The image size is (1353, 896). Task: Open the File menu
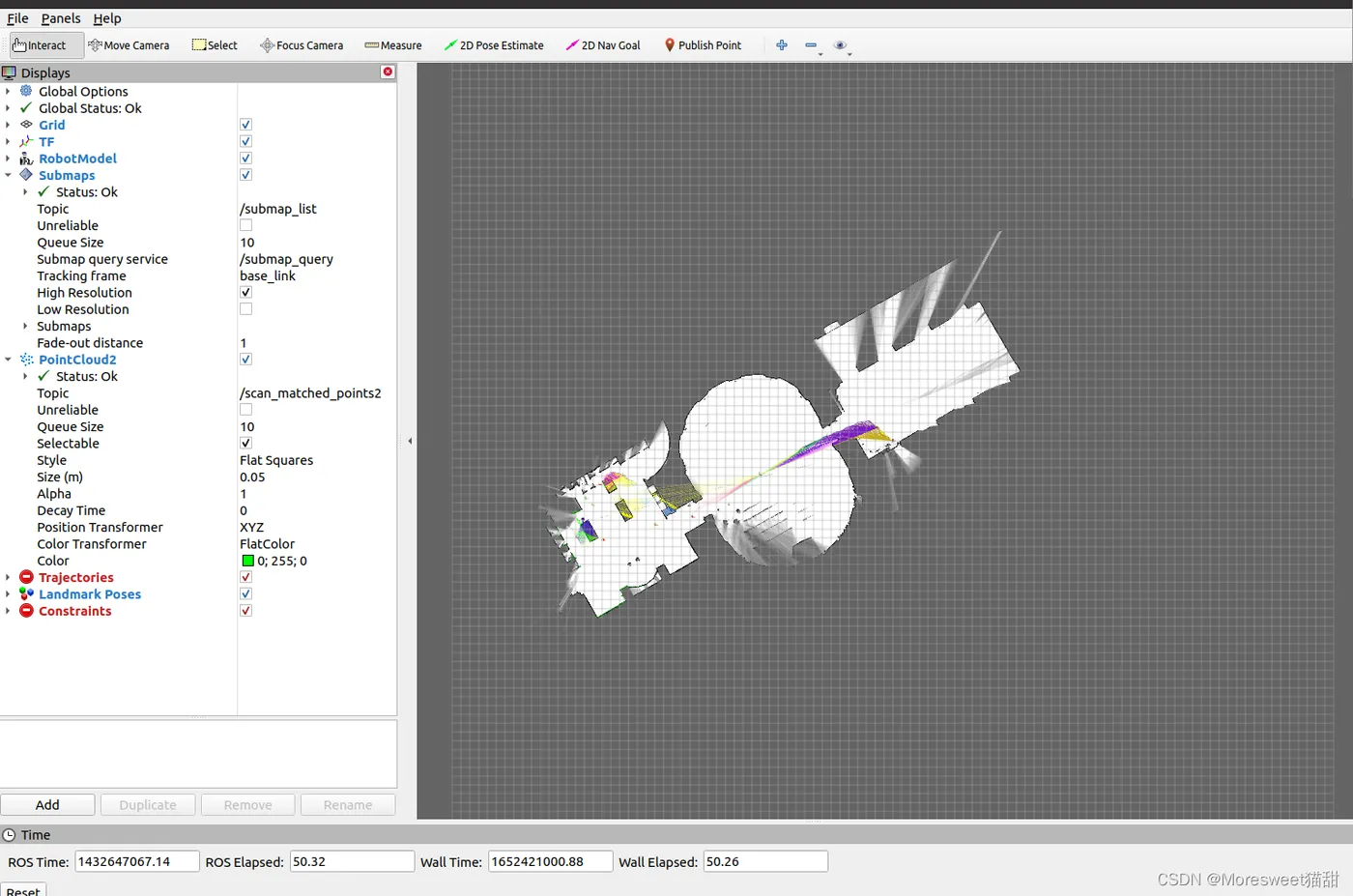pos(17,18)
